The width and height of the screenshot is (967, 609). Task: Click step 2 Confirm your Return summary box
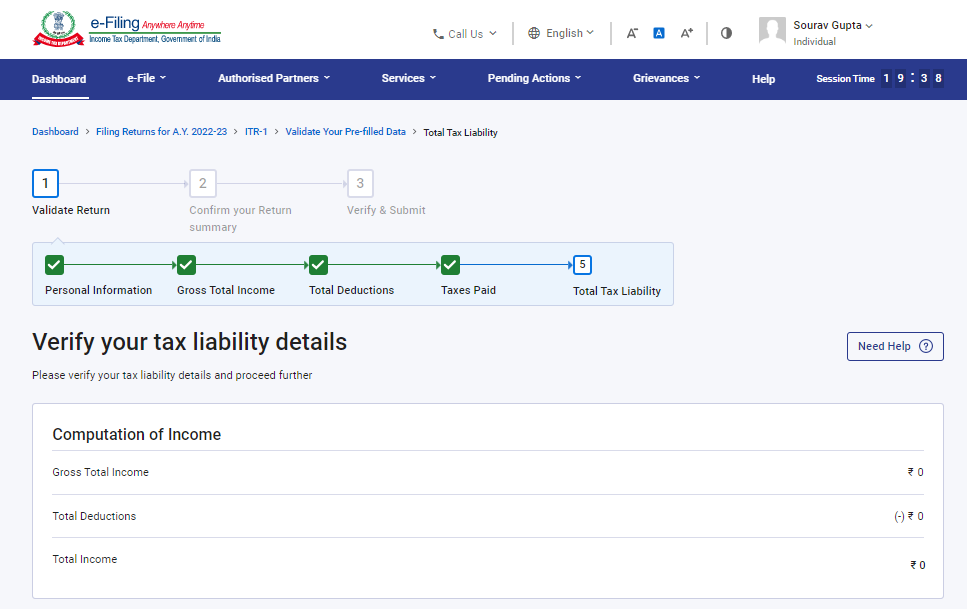202,183
